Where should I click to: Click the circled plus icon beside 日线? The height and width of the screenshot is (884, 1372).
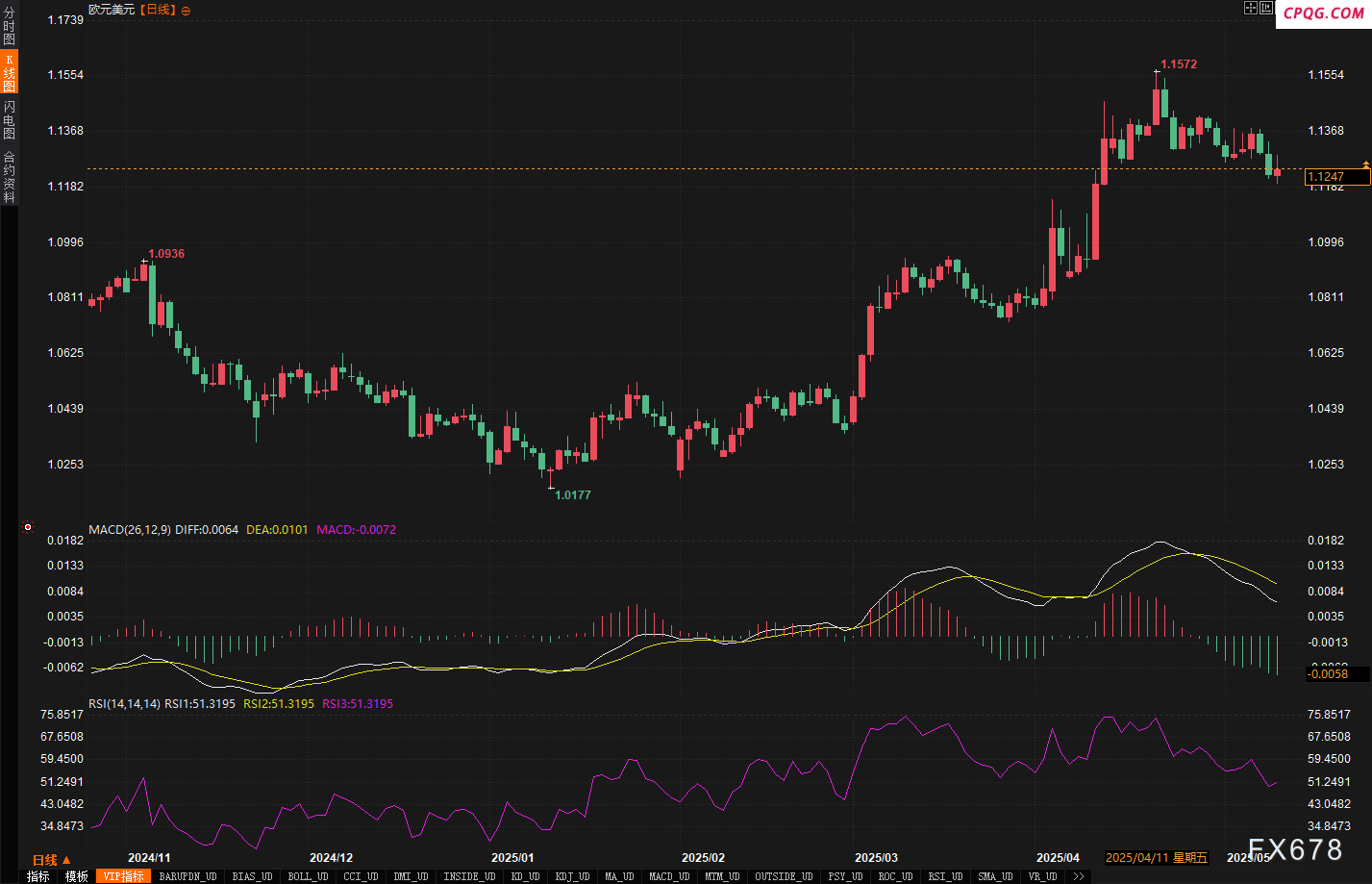click(186, 11)
